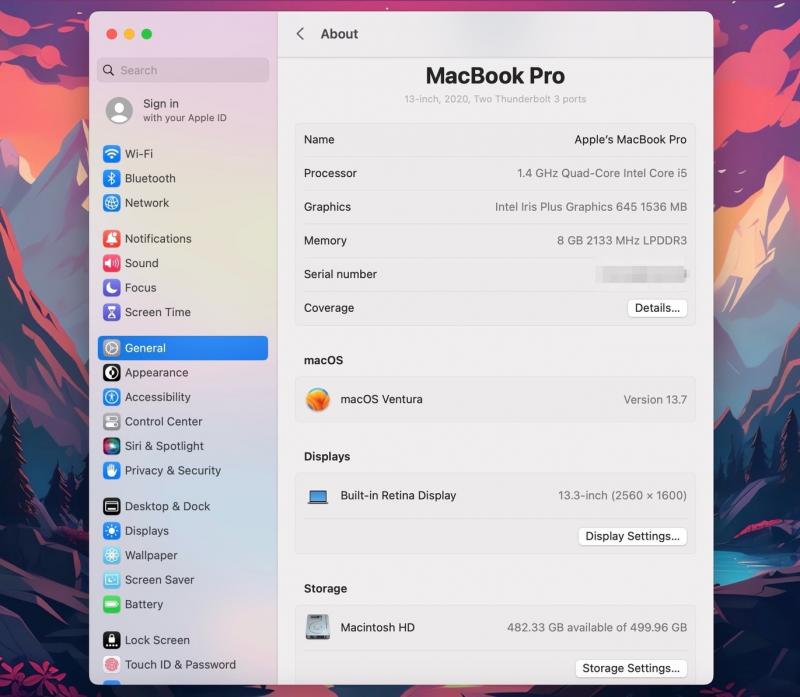This screenshot has width=800, height=697.
Task: Open Storage Settings button
Action: pos(631,668)
